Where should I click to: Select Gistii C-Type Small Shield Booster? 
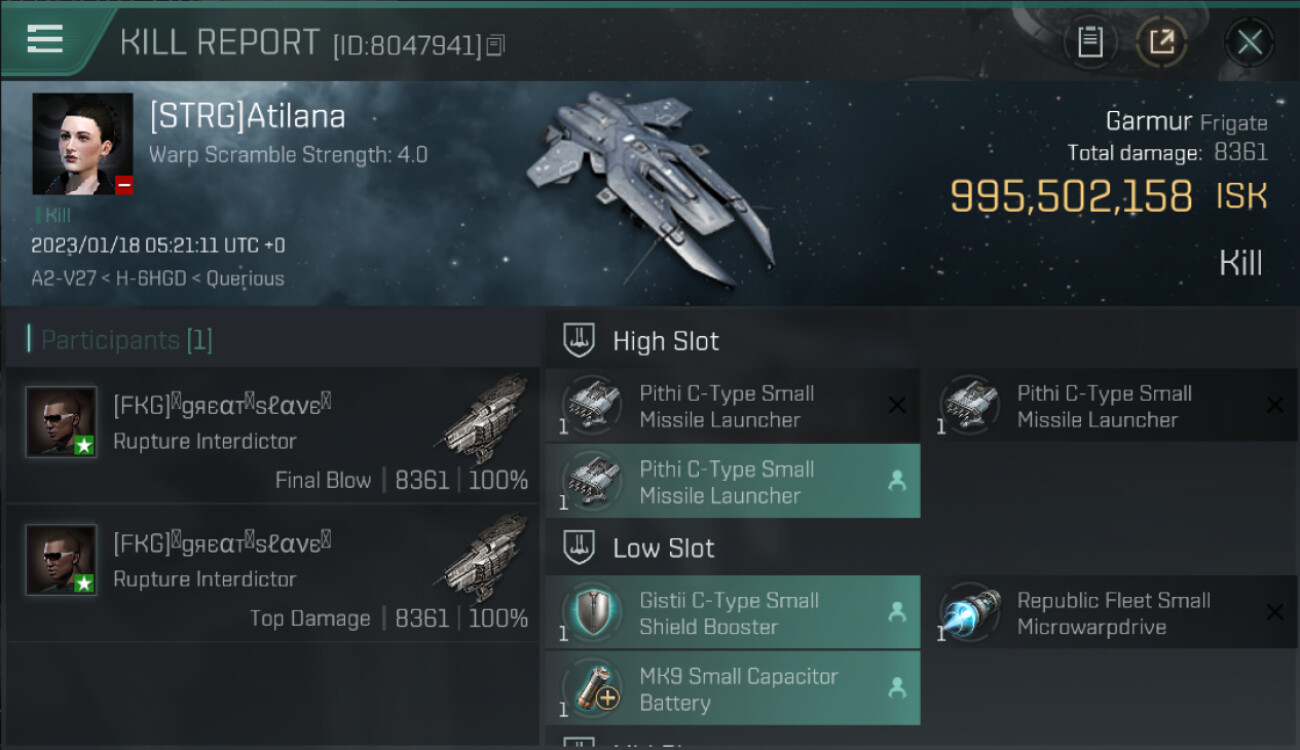[x=733, y=612]
